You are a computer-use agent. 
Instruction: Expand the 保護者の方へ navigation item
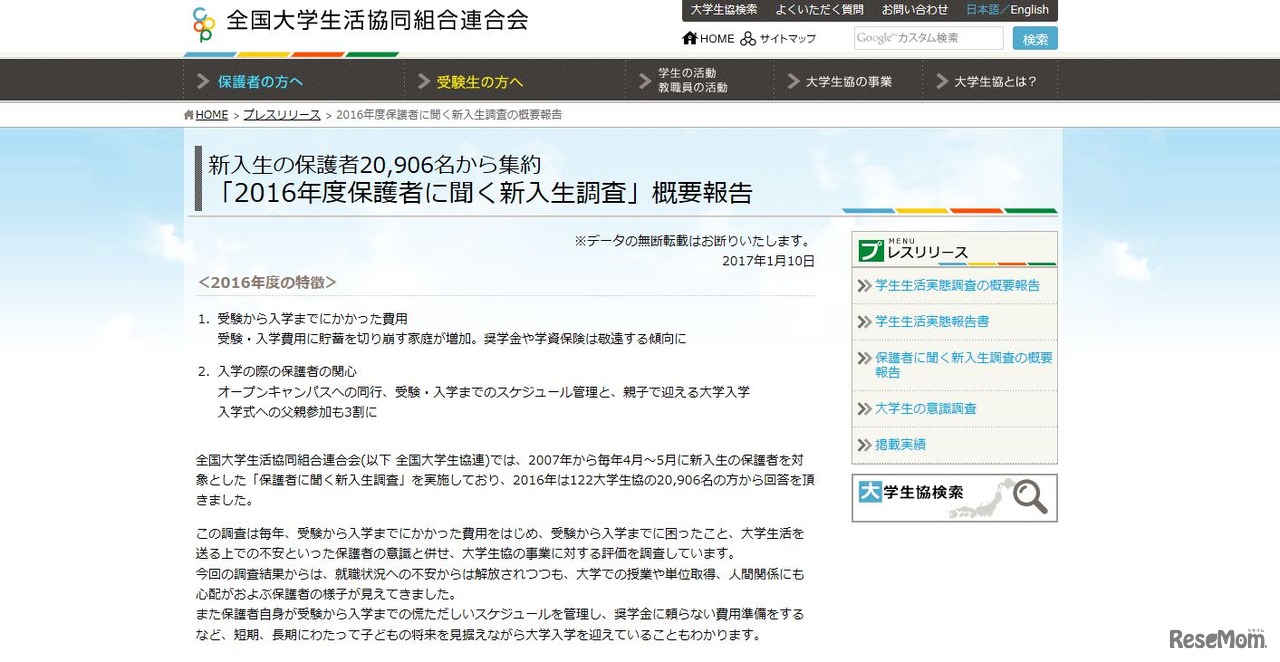coord(258,80)
